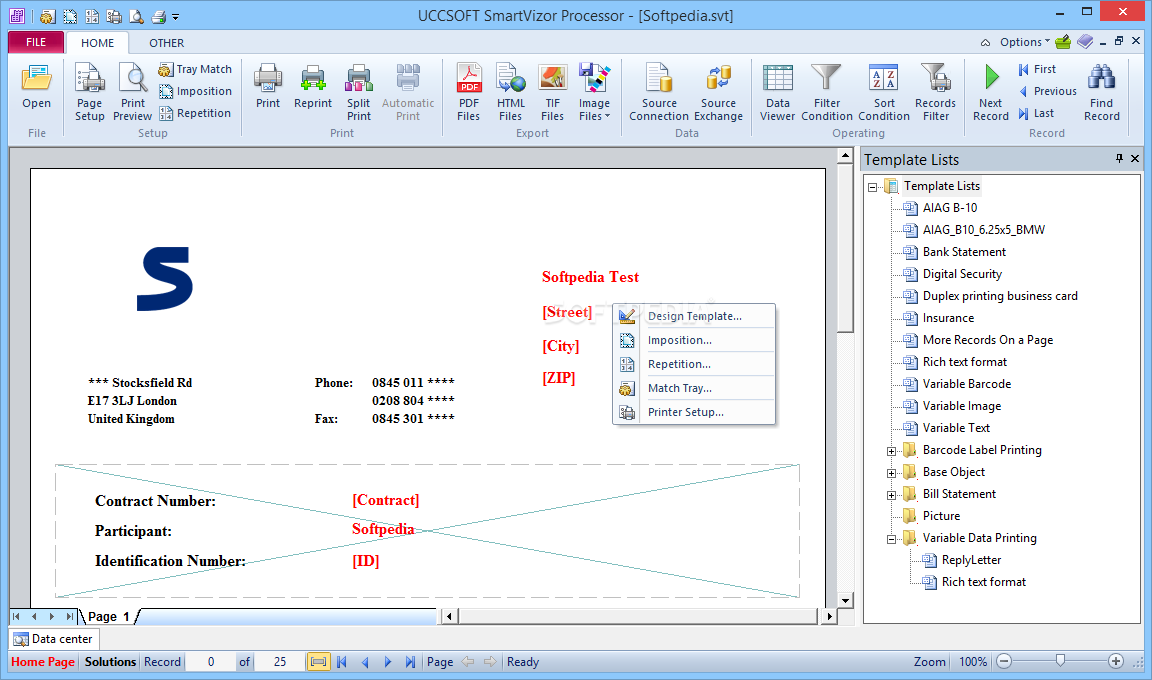This screenshot has height=680, width=1152.
Task: Select the Variable Barcode template
Action: [966, 384]
